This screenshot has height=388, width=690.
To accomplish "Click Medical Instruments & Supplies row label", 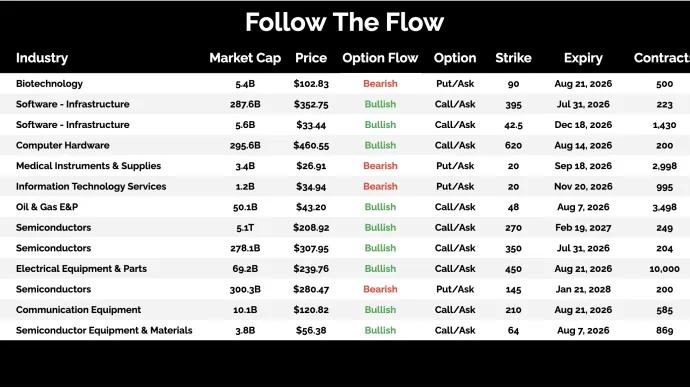I will click(88, 166).
